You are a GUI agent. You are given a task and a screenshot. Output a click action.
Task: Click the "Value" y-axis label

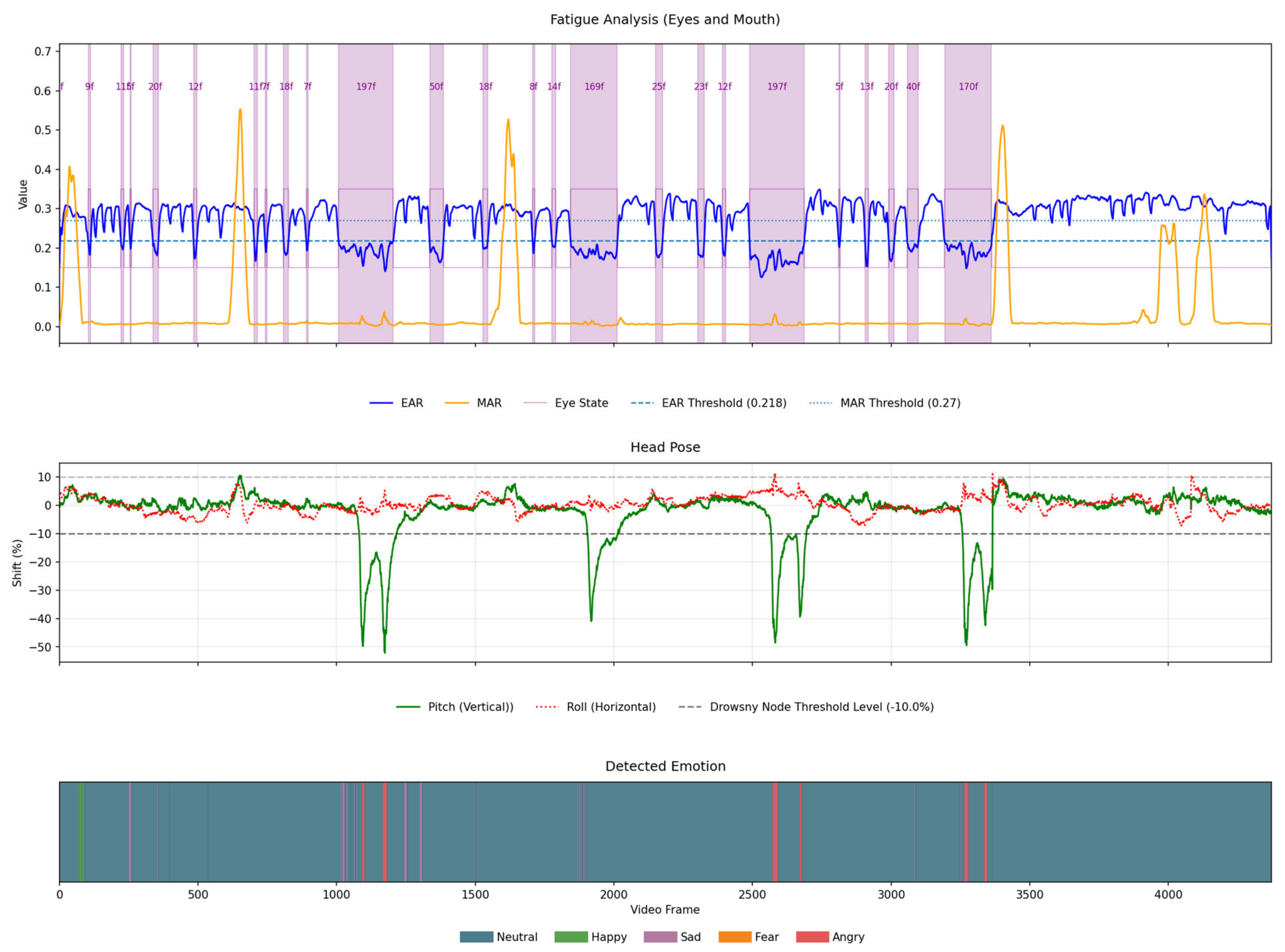tap(23, 194)
